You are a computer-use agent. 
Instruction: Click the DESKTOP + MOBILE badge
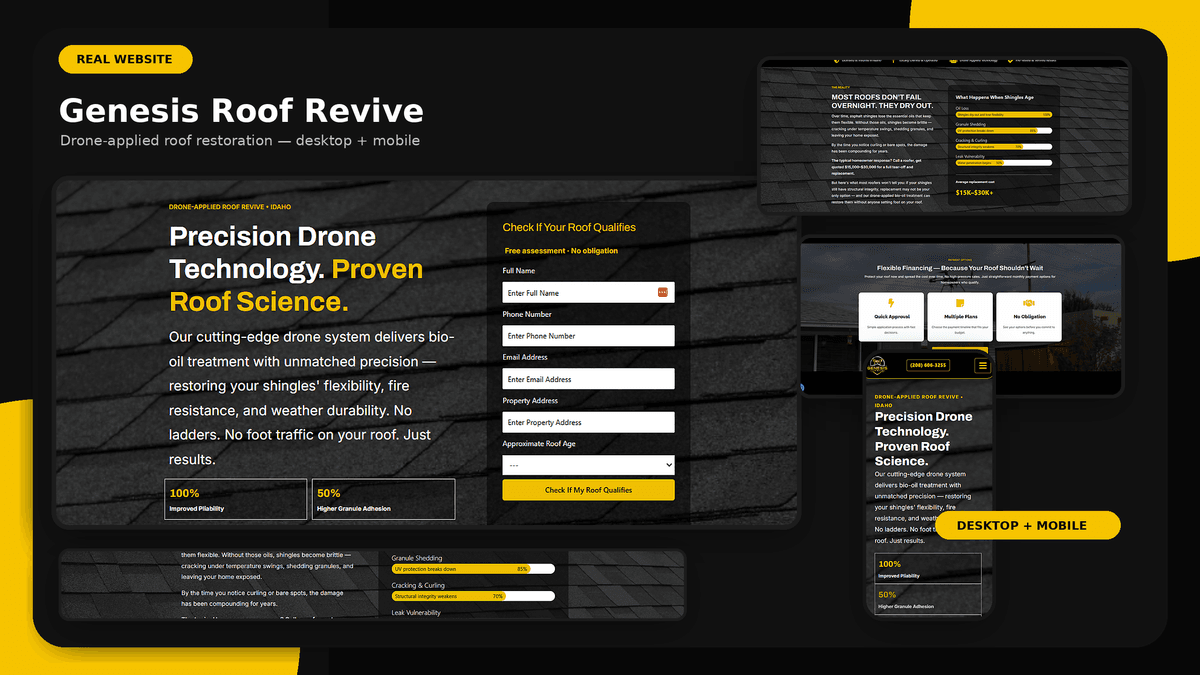1028,525
